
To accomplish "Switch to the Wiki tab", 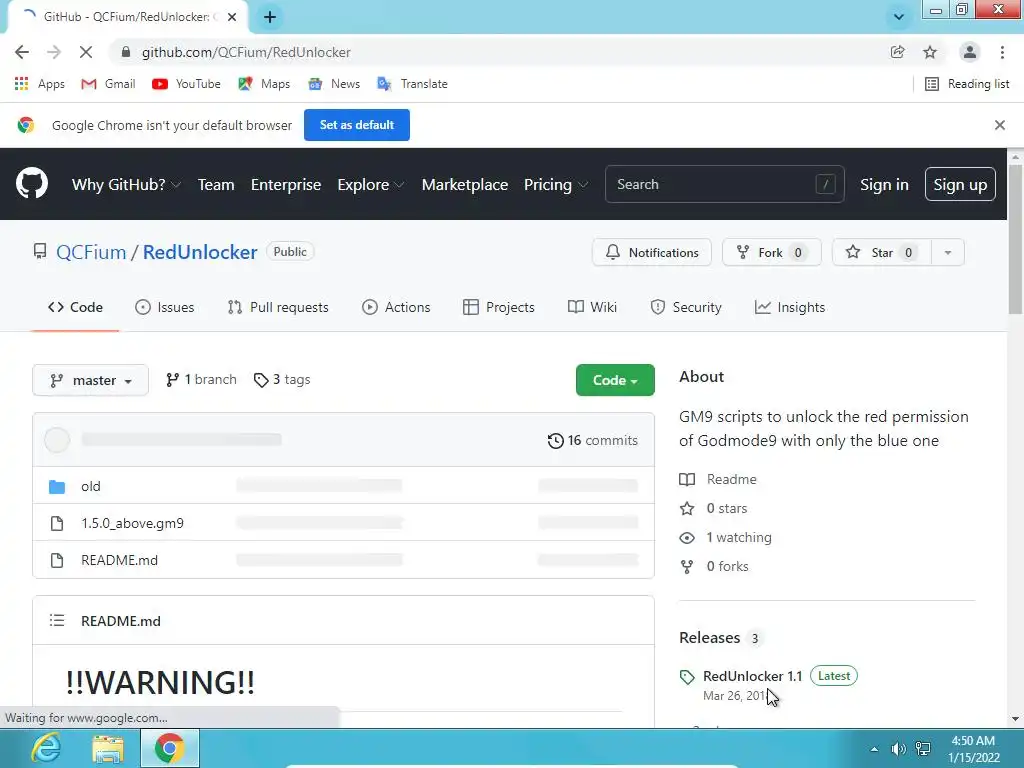I will click(592, 307).
